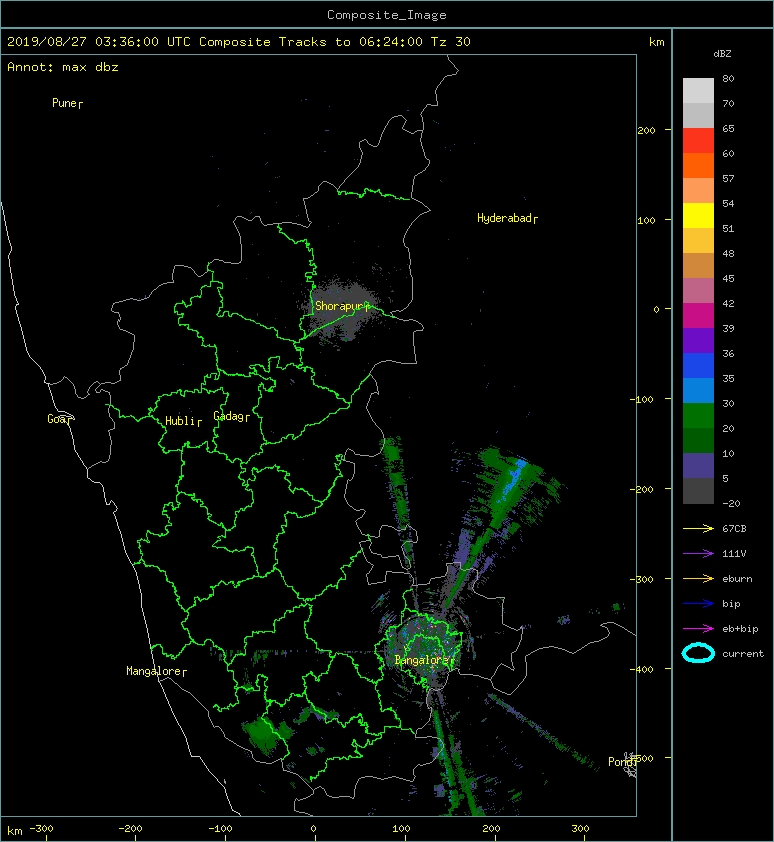Image resolution: width=774 pixels, height=842 pixels.
Task: Click the 'Gadag' city label
Action: (229, 416)
